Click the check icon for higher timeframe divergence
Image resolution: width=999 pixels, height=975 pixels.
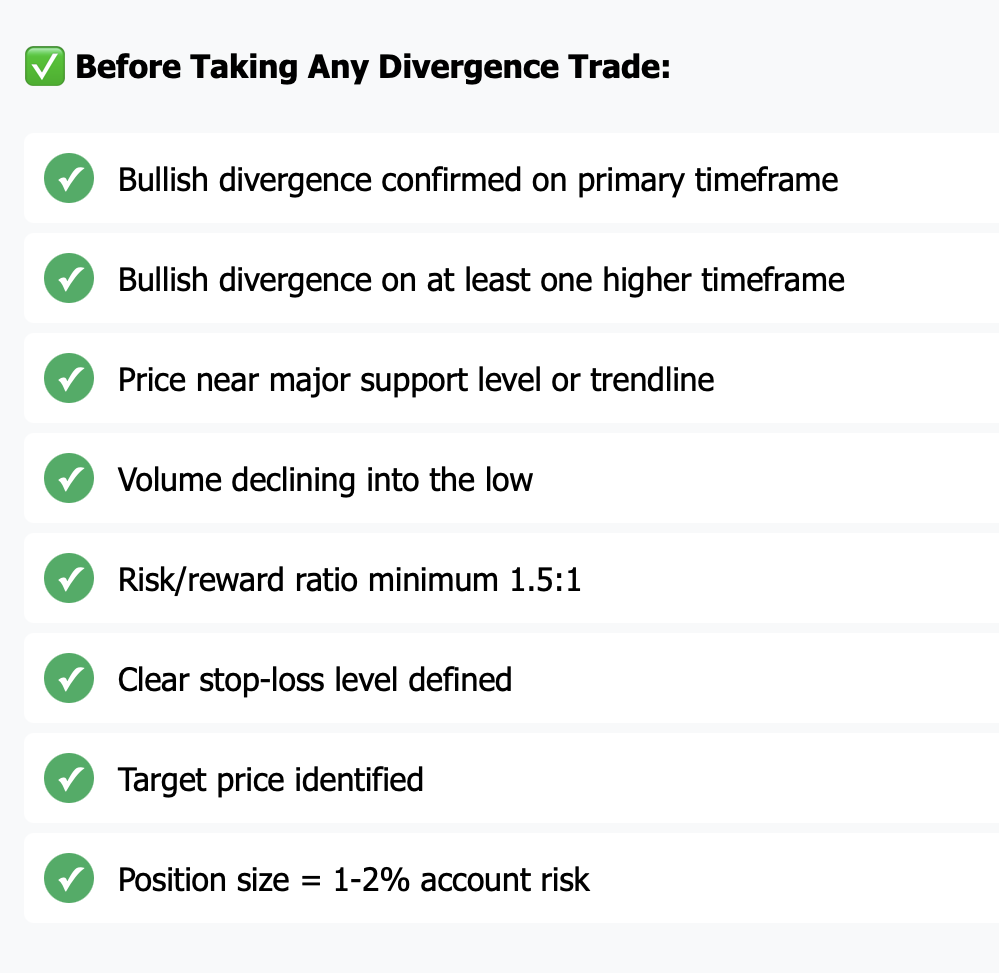click(x=69, y=278)
